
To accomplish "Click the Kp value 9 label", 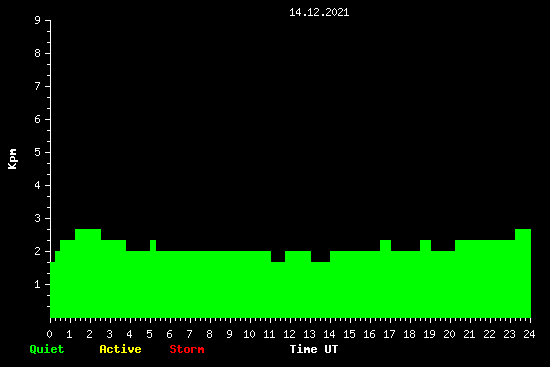I will pos(38,20).
